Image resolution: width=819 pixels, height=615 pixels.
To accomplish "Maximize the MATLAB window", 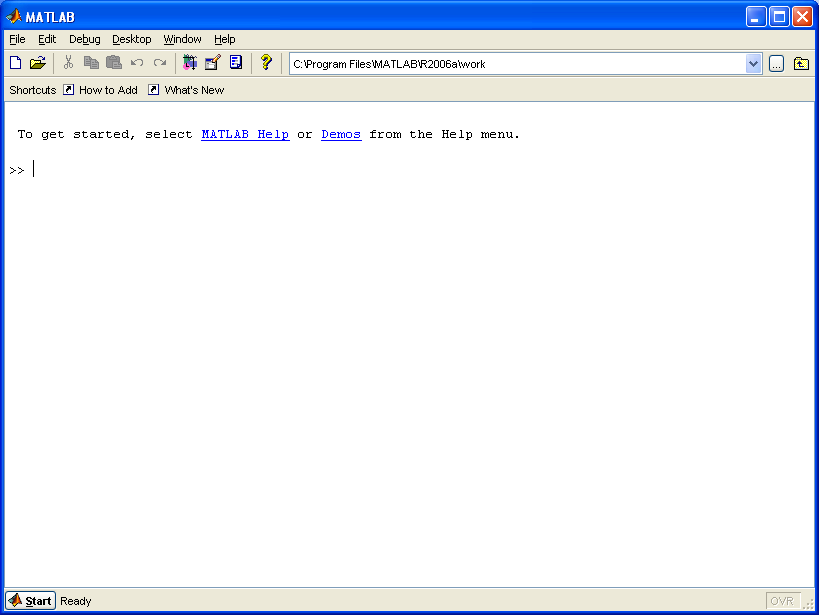I will click(x=779, y=17).
